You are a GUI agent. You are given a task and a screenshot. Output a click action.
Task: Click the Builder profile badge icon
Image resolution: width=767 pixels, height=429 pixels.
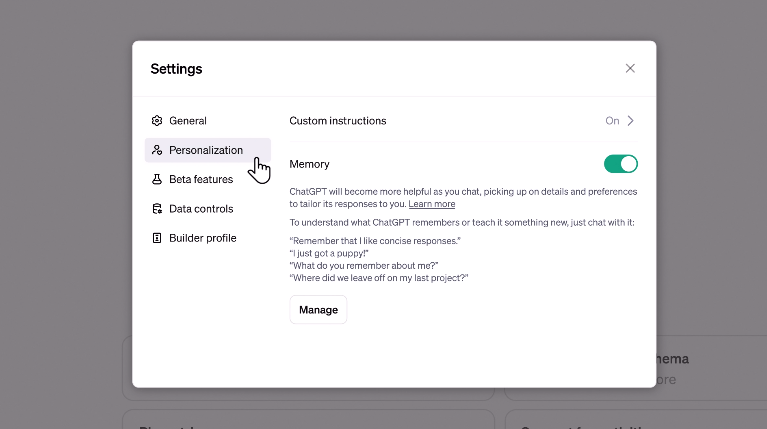(x=157, y=238)
